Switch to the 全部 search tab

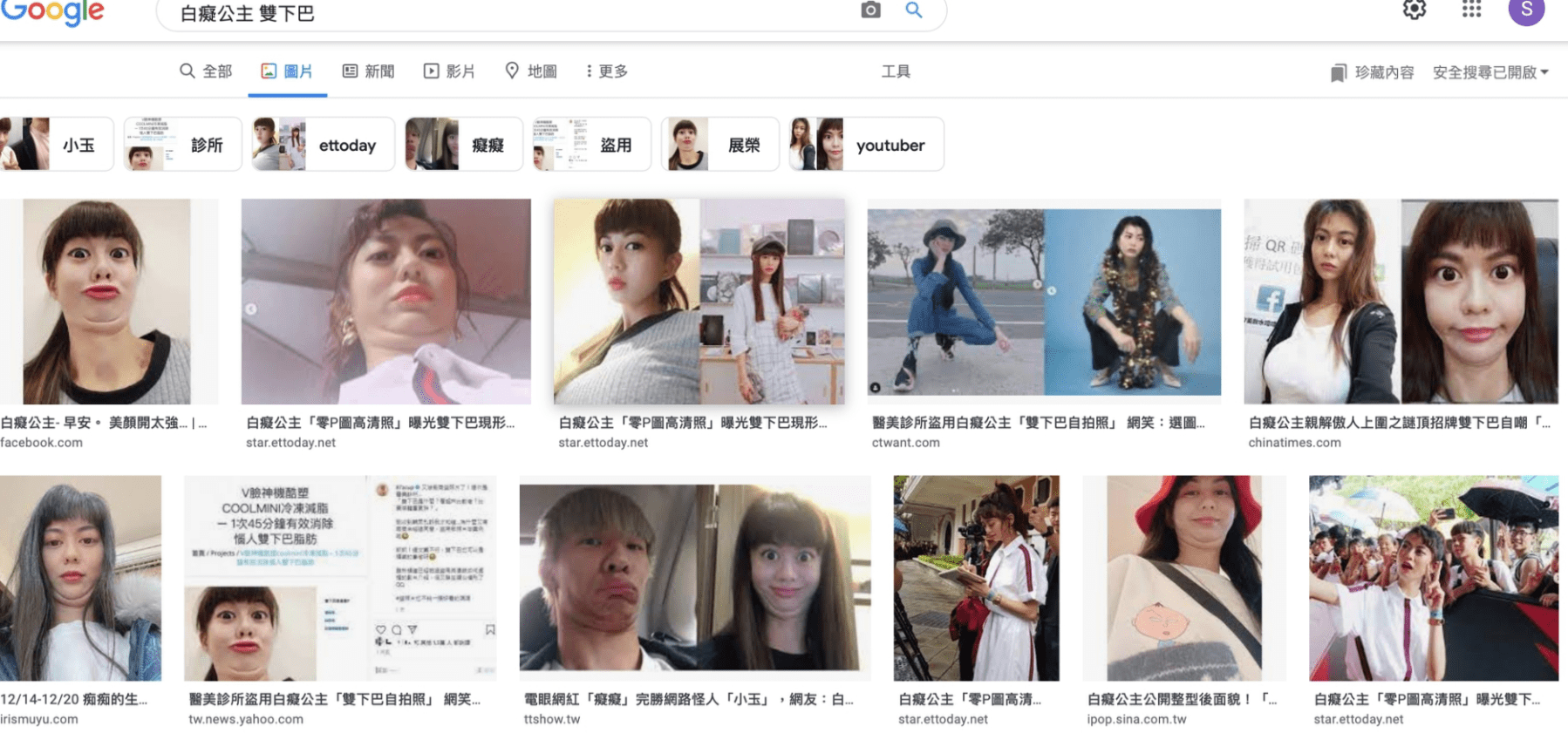coord(206,71)
